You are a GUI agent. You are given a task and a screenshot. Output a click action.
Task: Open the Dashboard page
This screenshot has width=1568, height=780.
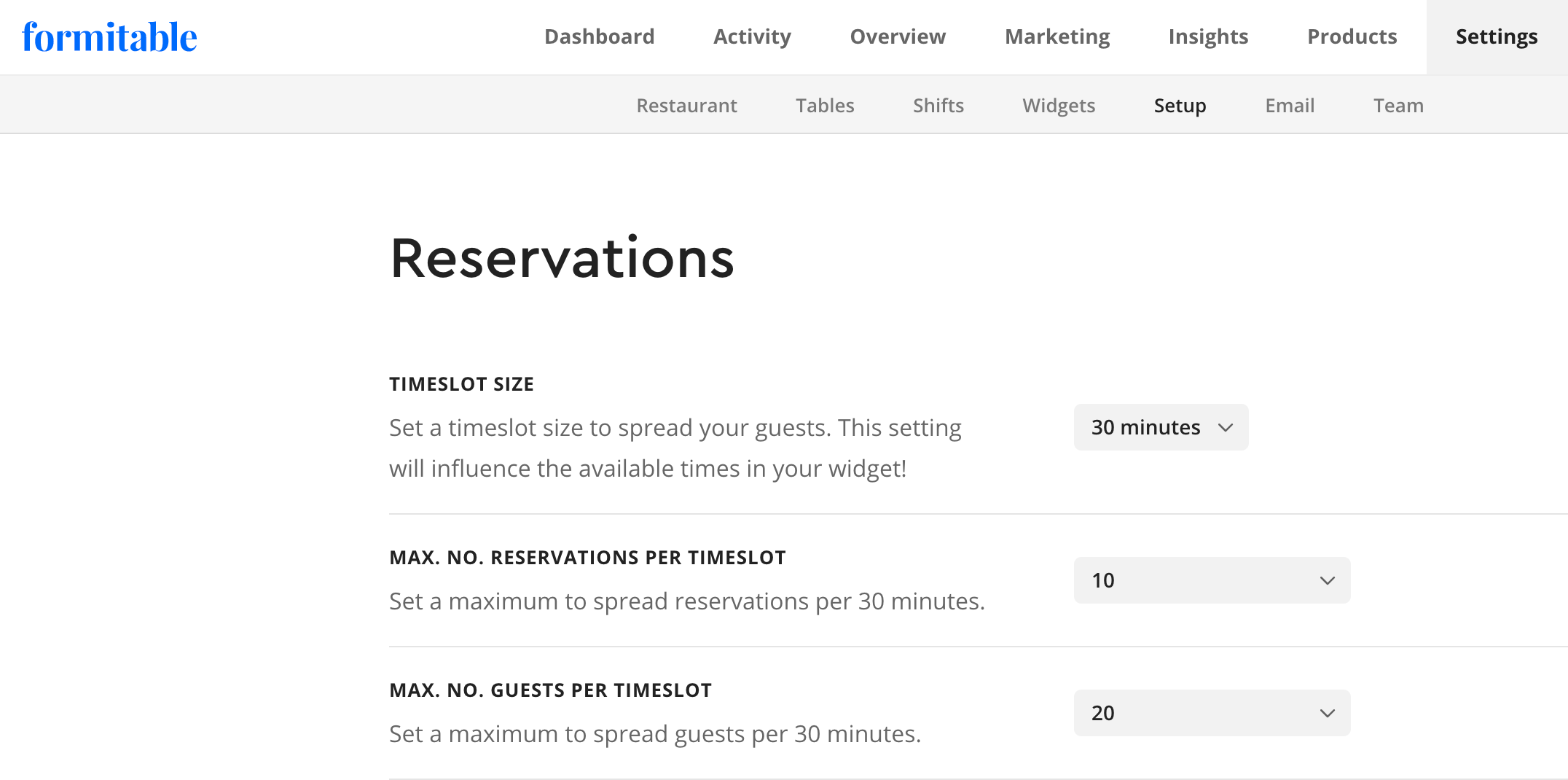(599, 37)
